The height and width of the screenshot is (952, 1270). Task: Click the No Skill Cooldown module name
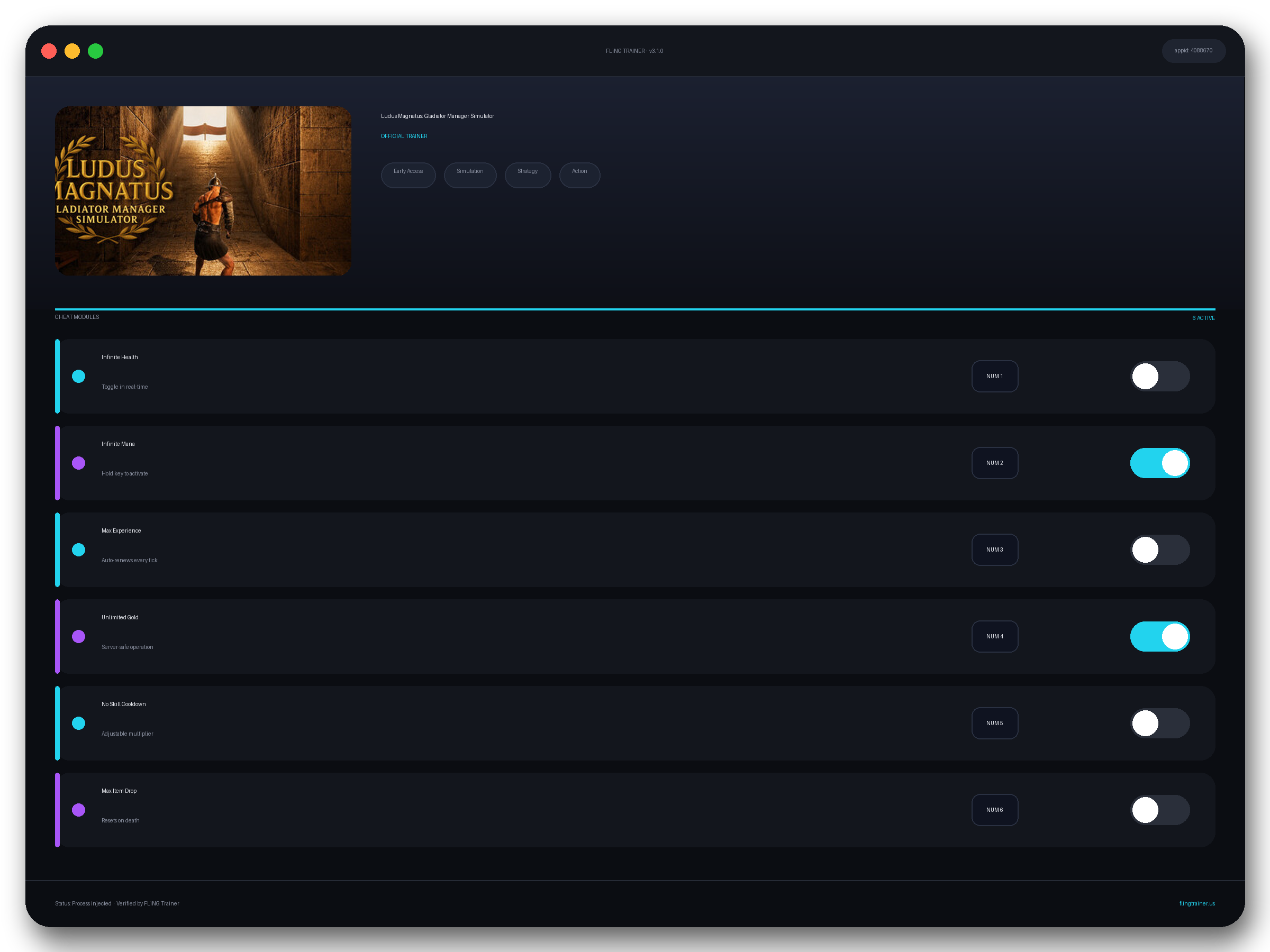(x=123, y=703)
